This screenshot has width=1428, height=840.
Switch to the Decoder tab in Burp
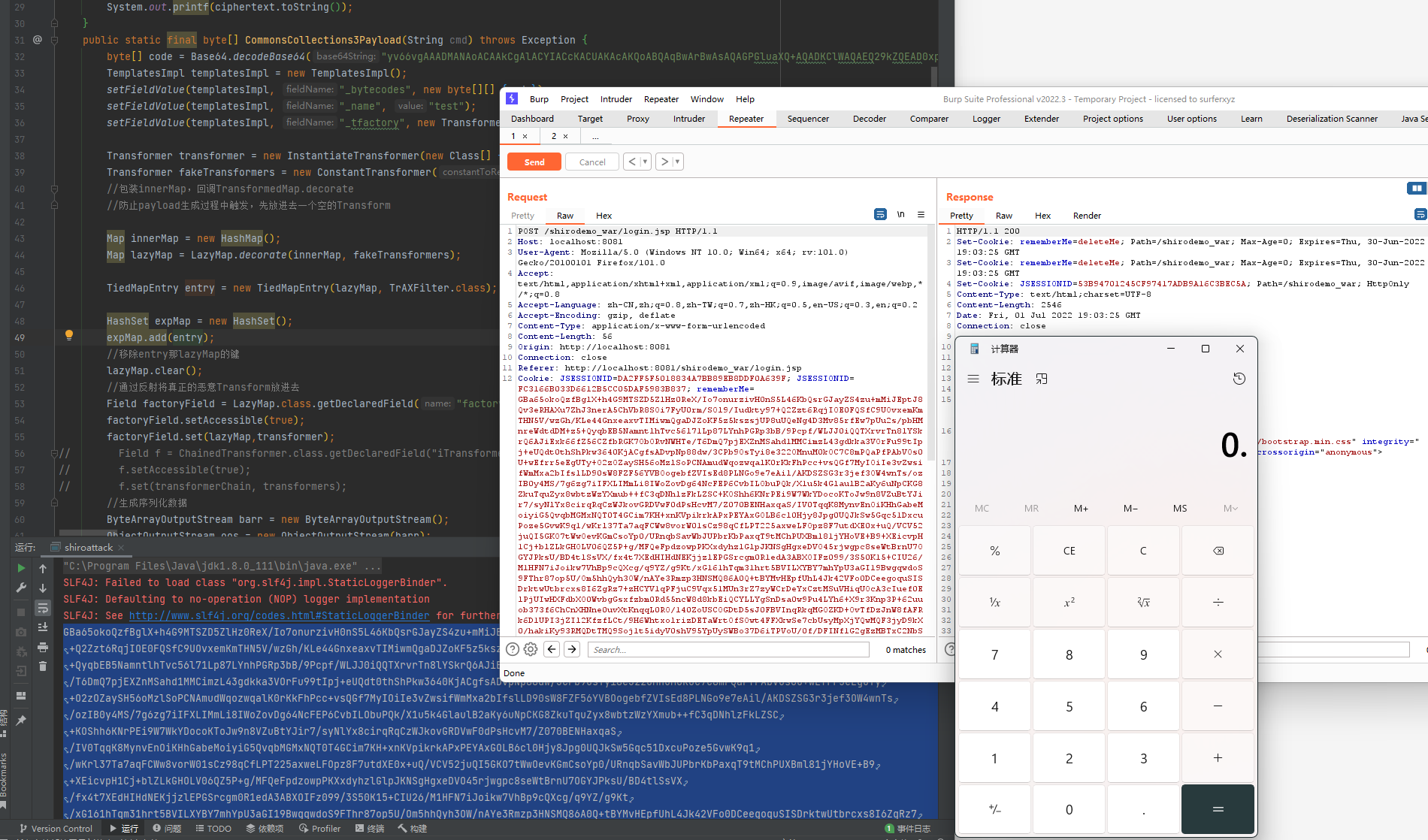tap(870, 119)
